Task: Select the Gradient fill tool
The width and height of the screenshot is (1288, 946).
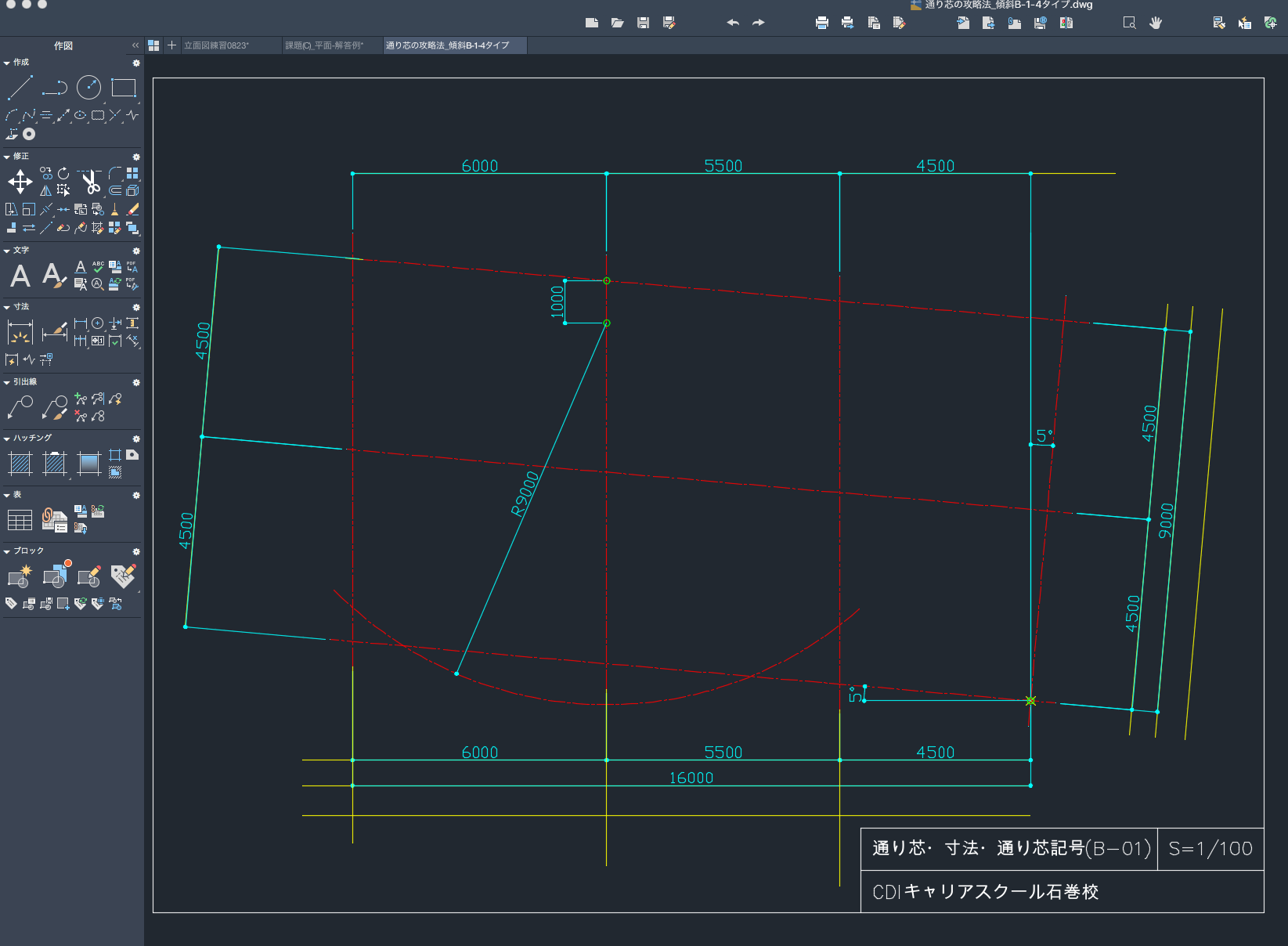Action: pyautogui.click(x=89, y=464)
